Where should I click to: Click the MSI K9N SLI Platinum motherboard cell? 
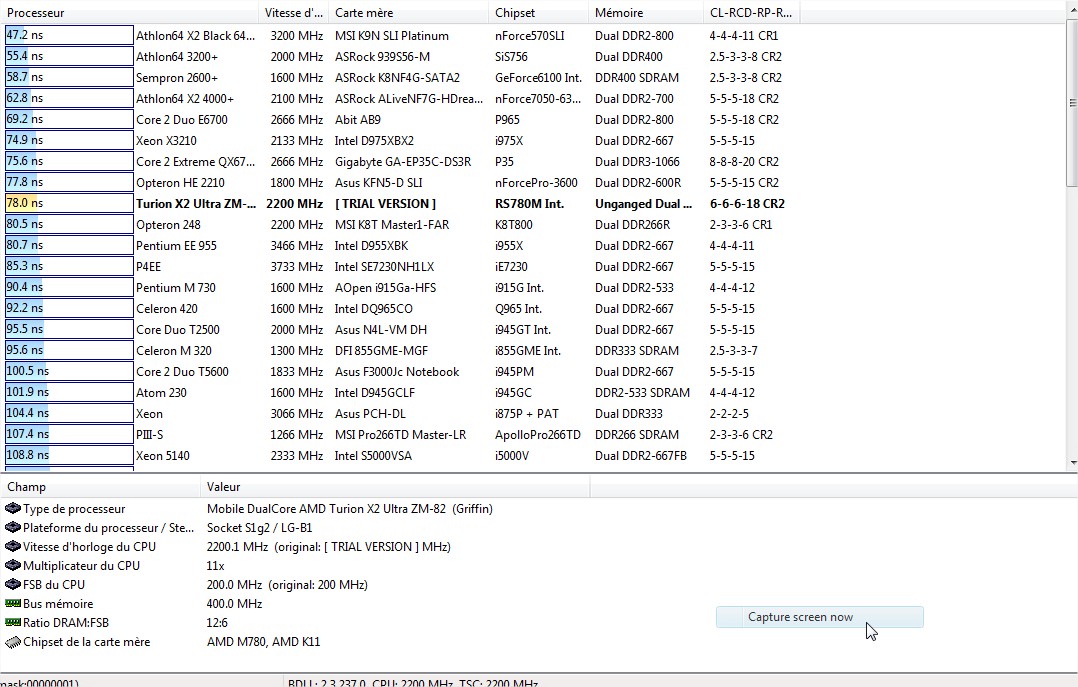tap(392, 36)
